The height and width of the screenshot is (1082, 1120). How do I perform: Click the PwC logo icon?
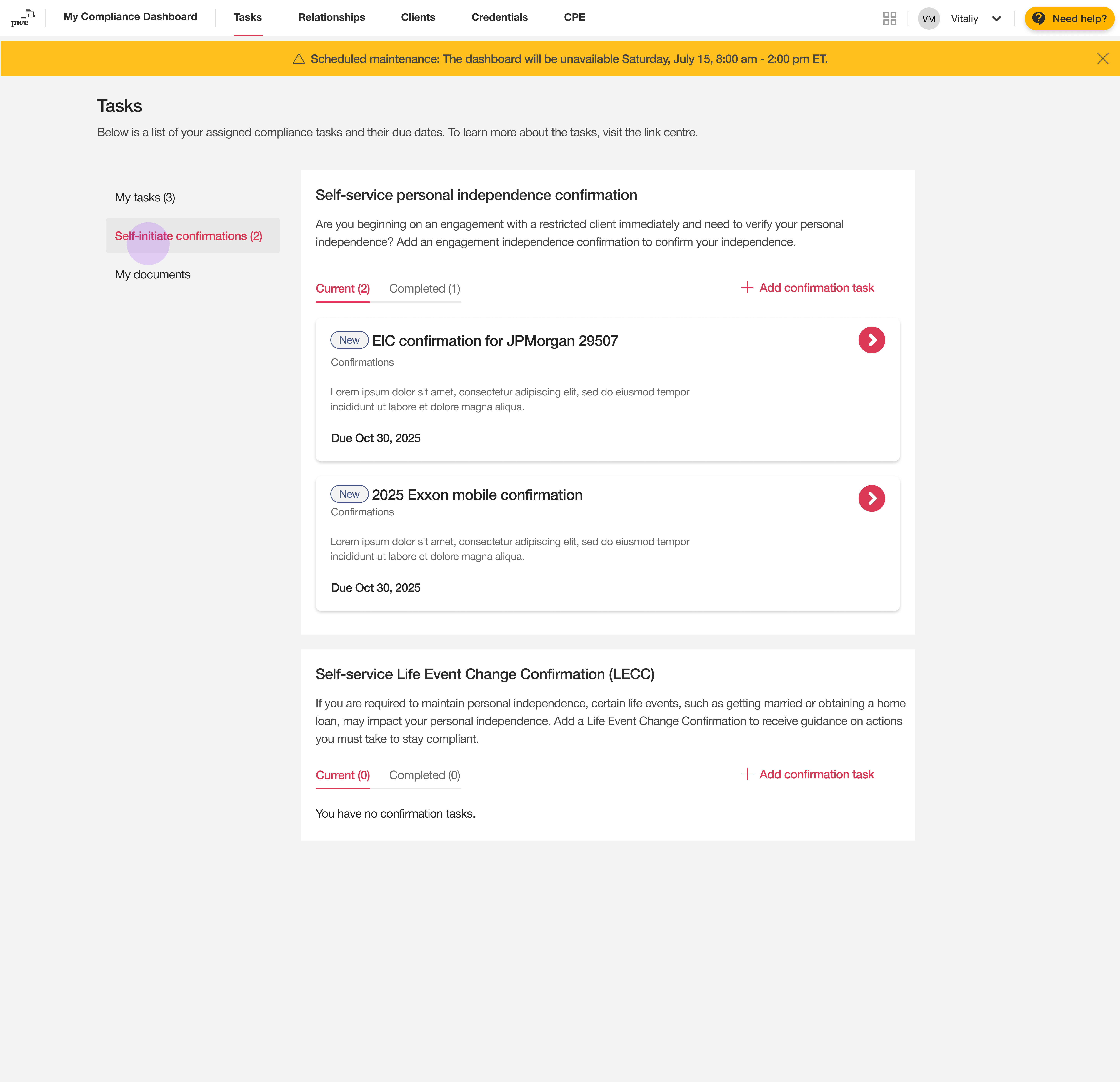click(23, 18)
